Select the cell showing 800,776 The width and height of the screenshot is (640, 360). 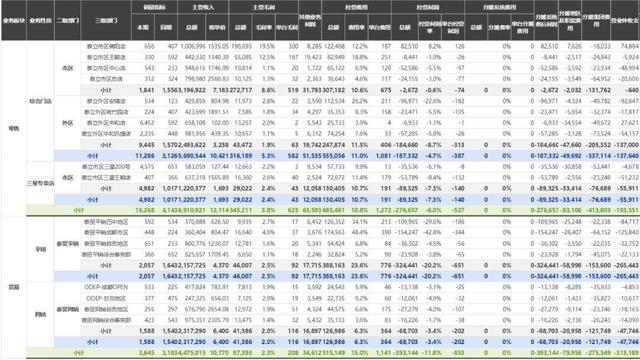(x=195, y=243)
